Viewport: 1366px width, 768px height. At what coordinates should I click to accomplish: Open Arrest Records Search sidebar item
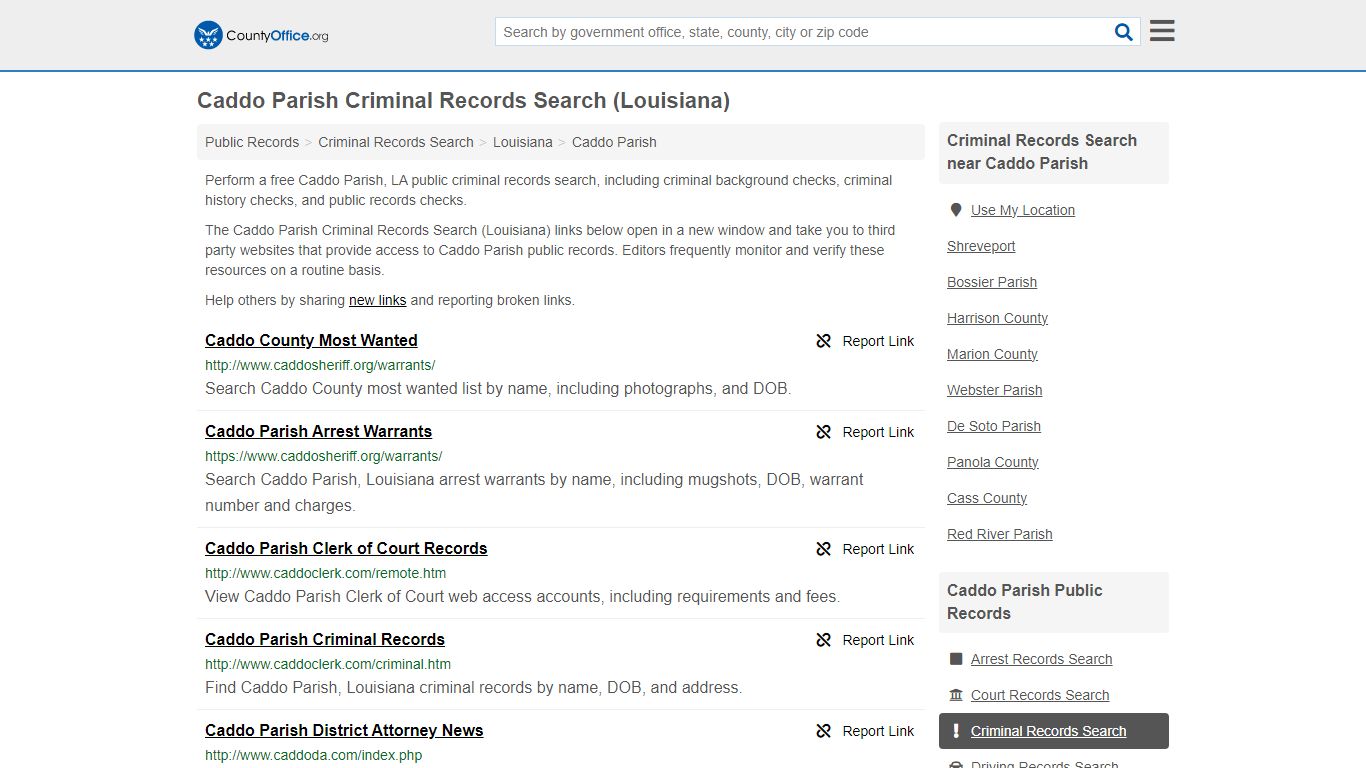point(1041,659)
